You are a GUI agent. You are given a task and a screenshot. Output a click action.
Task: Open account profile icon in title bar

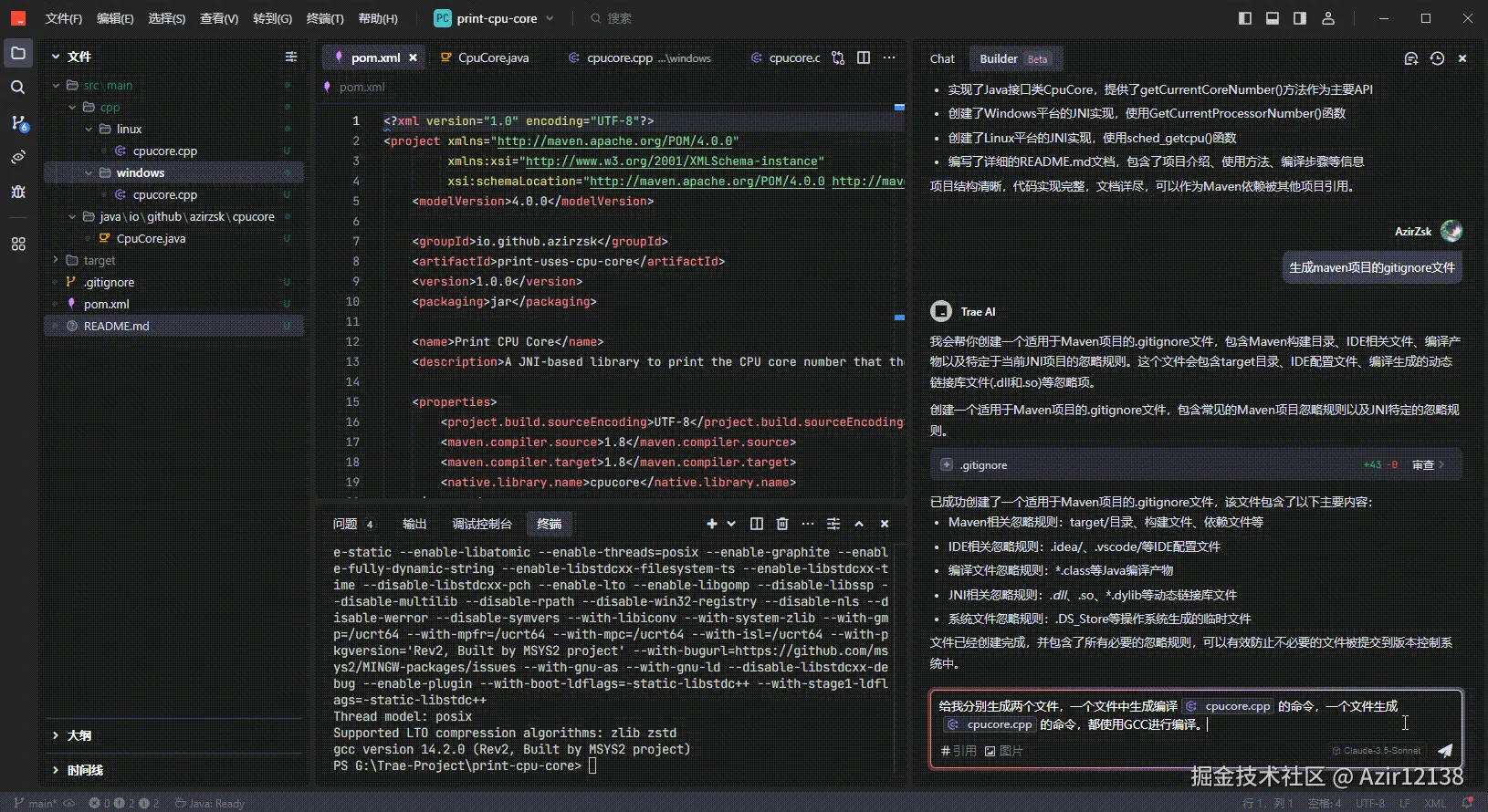pos(1328,18)
